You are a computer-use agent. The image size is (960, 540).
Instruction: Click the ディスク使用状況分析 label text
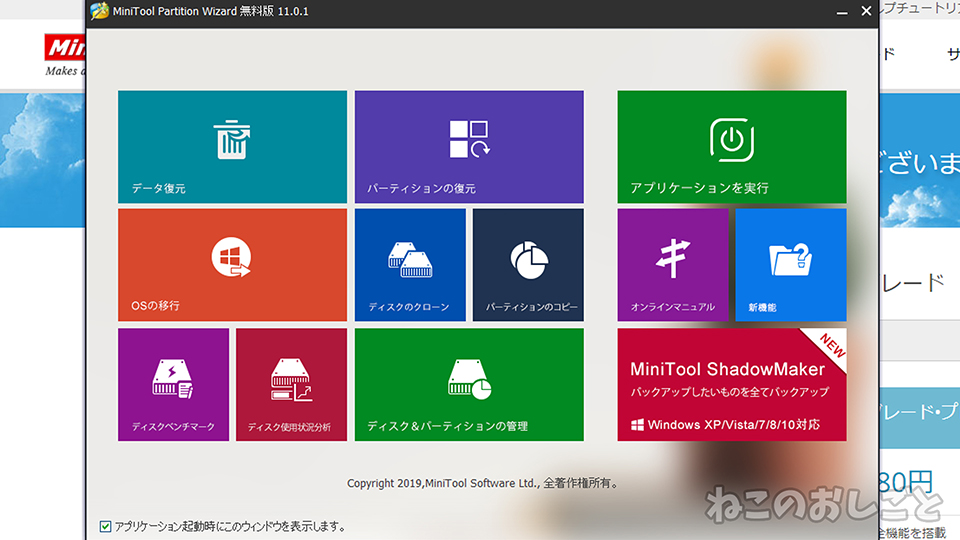click(289, 427)
